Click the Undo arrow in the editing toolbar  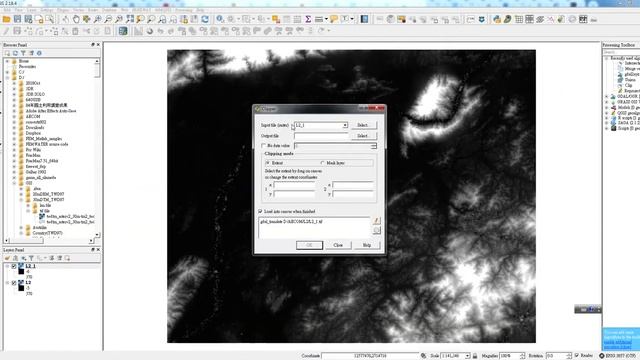[160, 31]
